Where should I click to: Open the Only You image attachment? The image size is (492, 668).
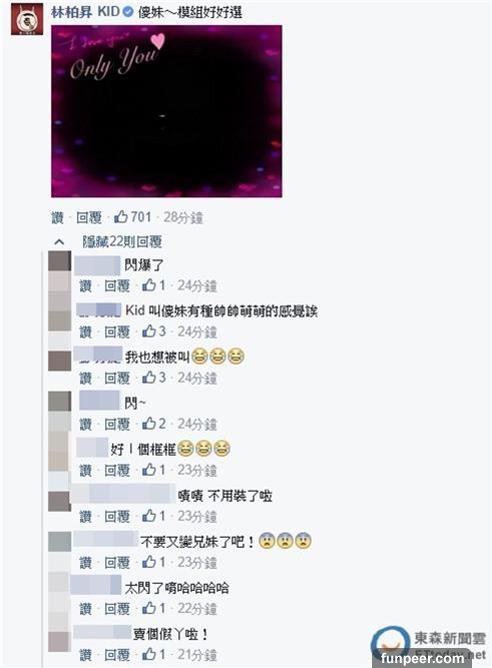(x=167, y=111)
